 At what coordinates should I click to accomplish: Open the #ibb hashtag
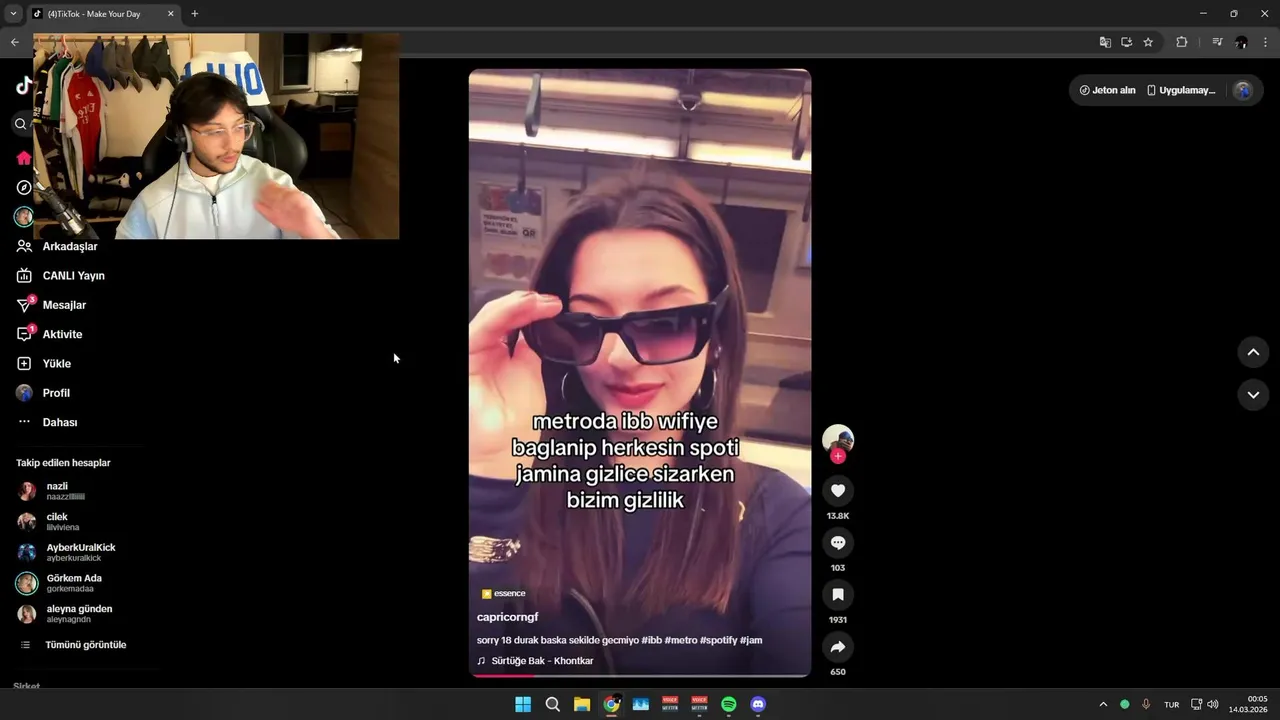click(651, 640)
